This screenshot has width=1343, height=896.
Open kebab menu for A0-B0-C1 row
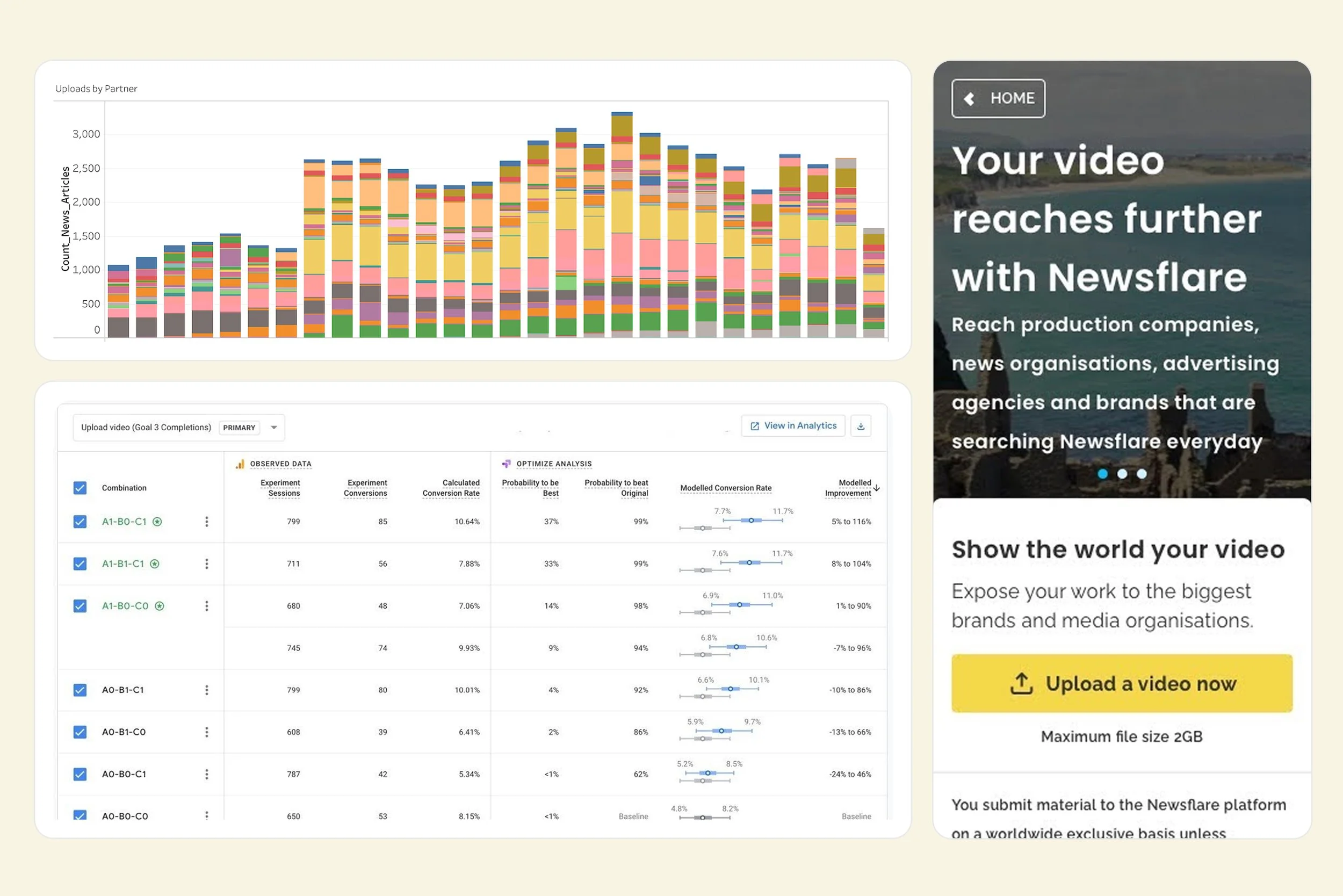click(206, 774)
